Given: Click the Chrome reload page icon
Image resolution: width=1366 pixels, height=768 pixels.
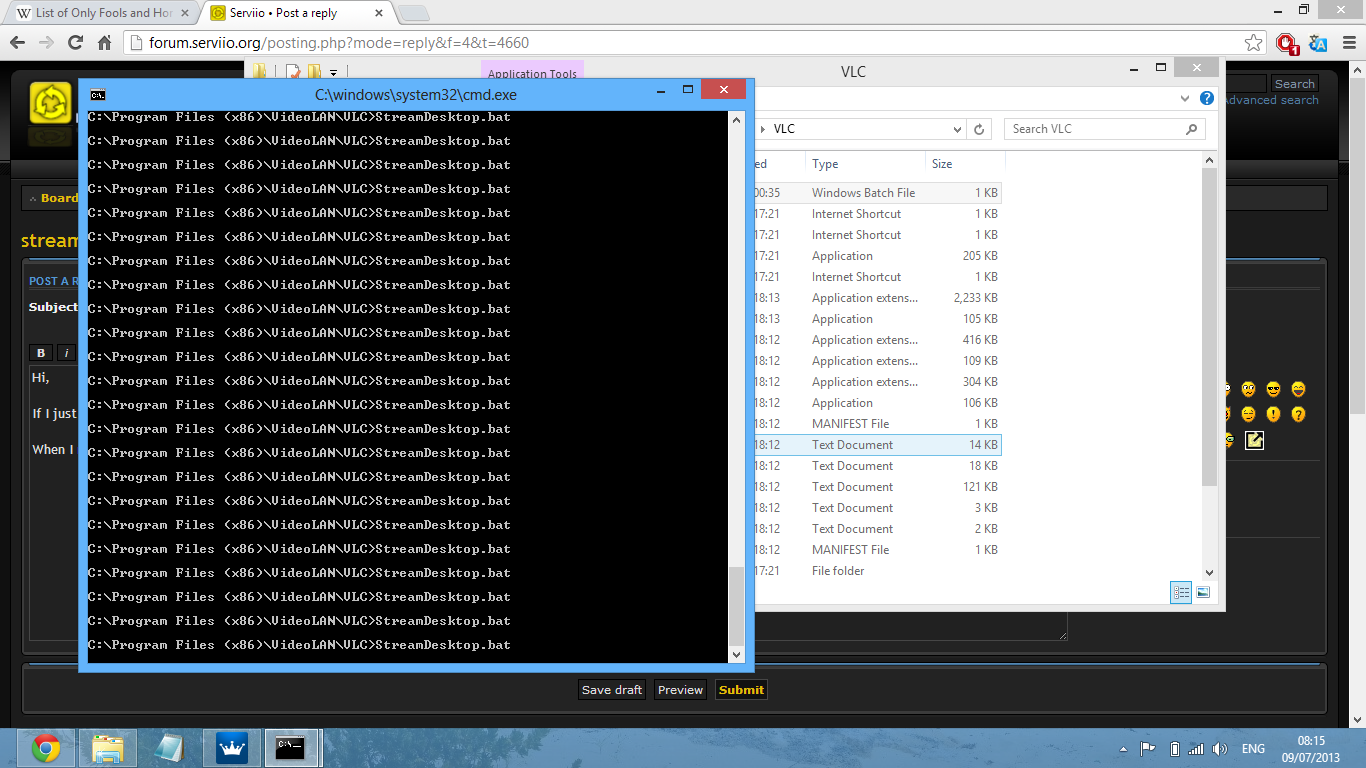Looking at the screenshot, I should tap(75, 43).
